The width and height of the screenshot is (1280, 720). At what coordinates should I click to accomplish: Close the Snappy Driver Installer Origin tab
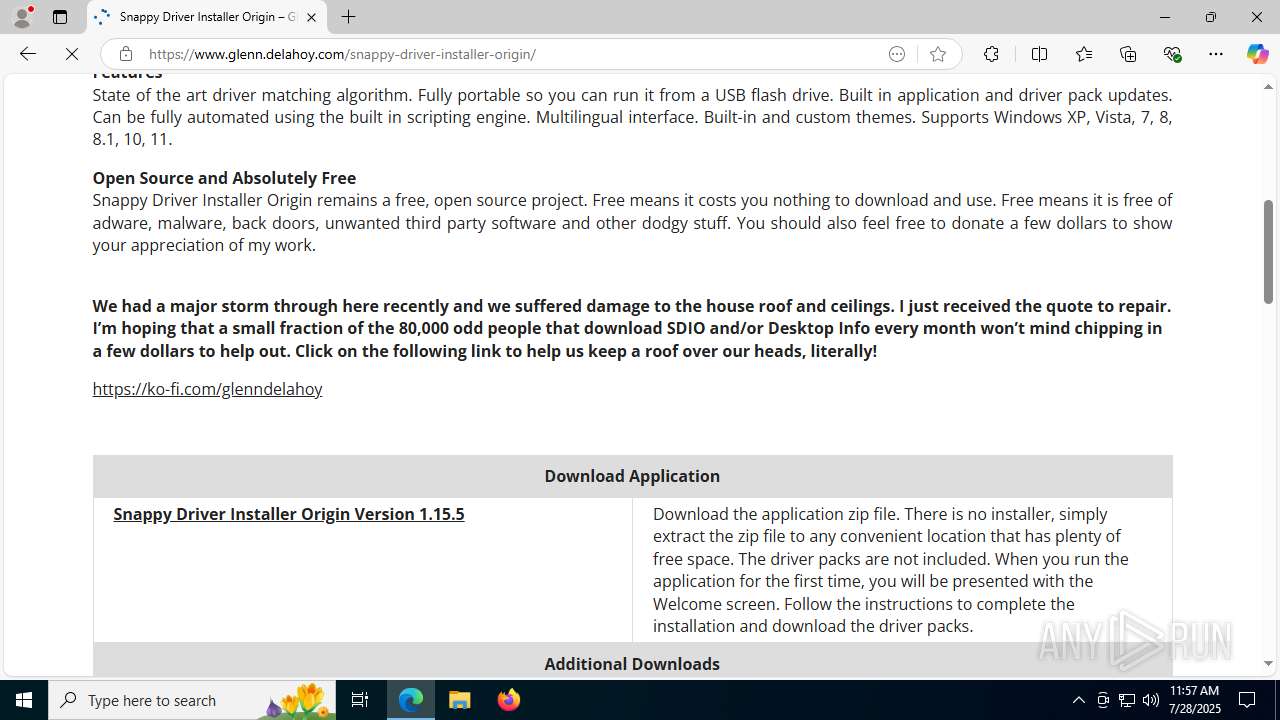[311, 17]
